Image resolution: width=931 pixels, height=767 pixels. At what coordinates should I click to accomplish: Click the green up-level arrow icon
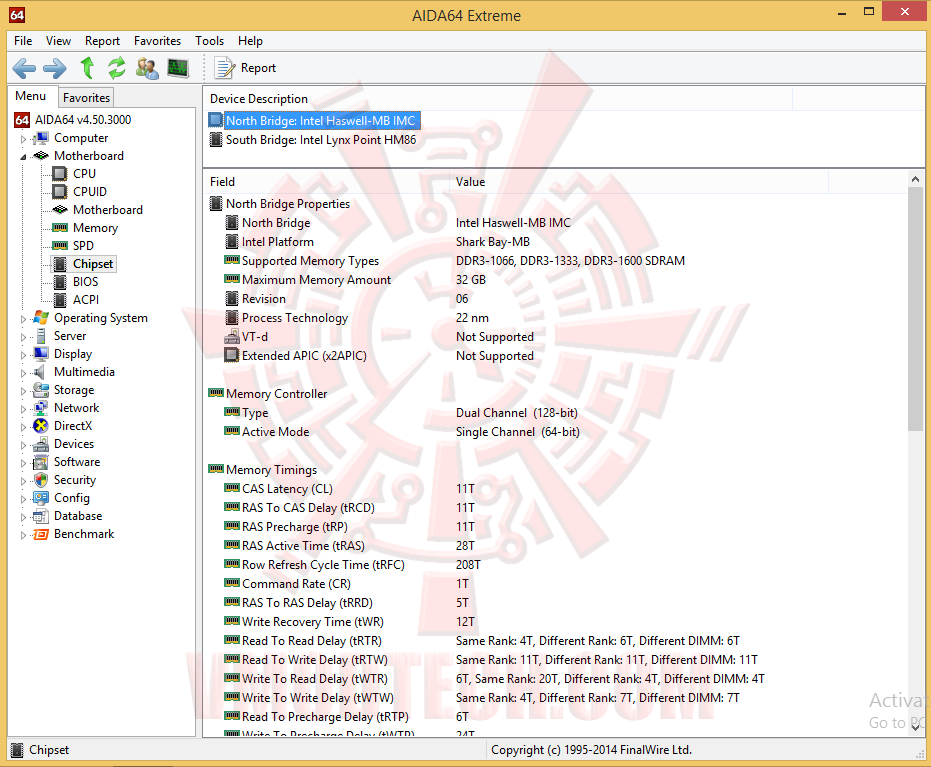pyautogui.click(x=87, y=68)
